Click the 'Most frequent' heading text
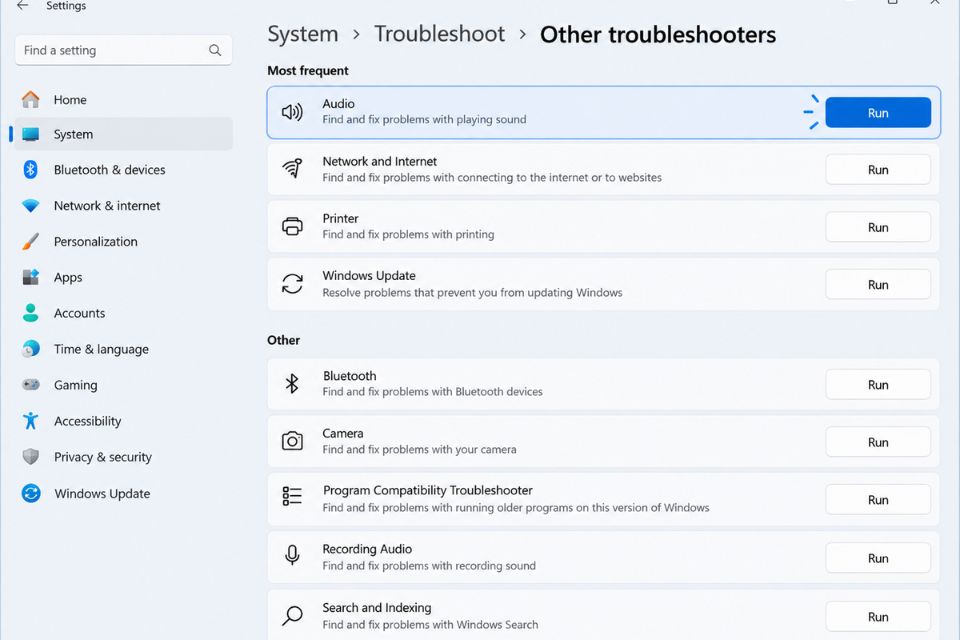The image size is (960, 640). [308, 70]
